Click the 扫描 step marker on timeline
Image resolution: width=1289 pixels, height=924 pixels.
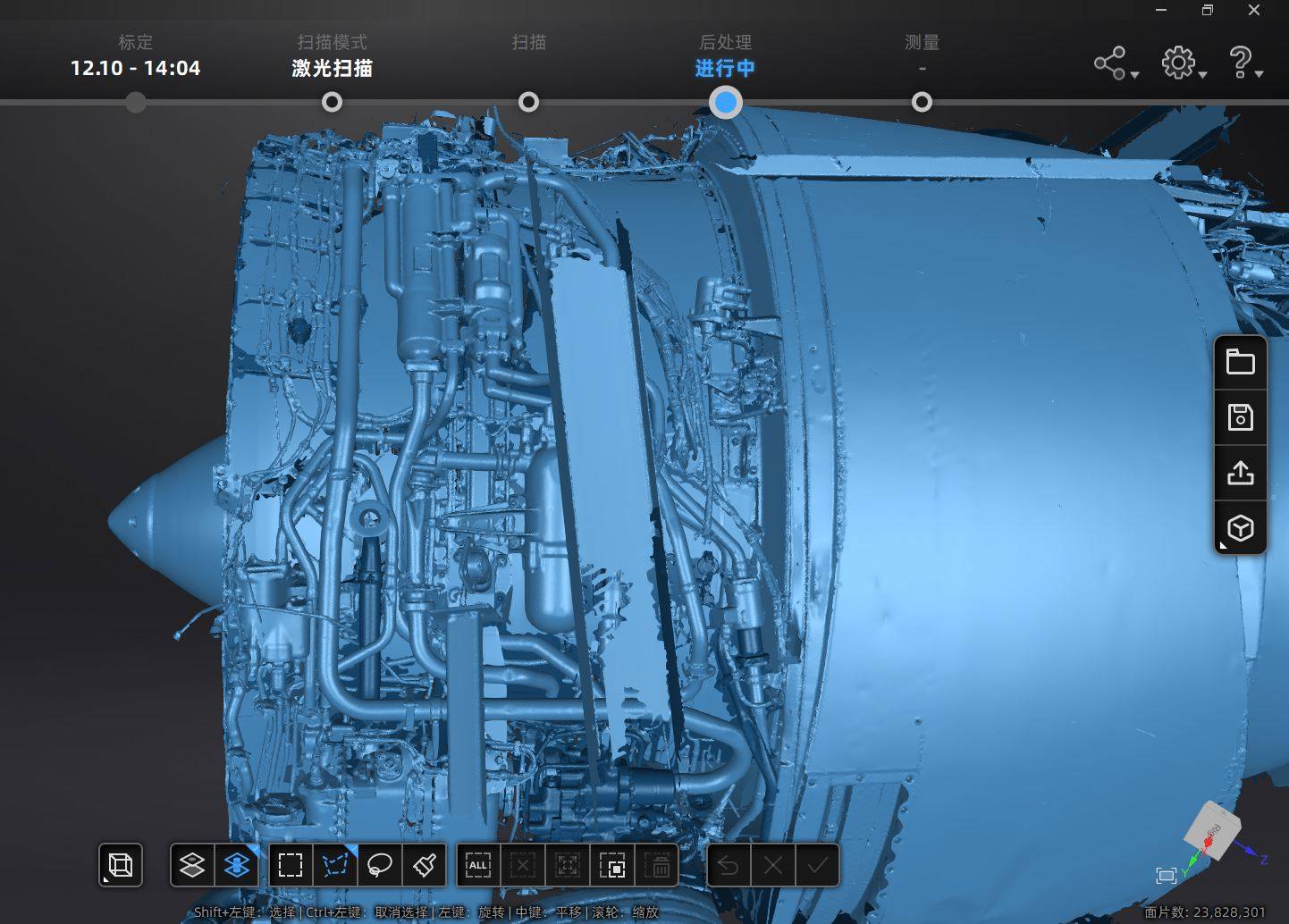[528, 102]
